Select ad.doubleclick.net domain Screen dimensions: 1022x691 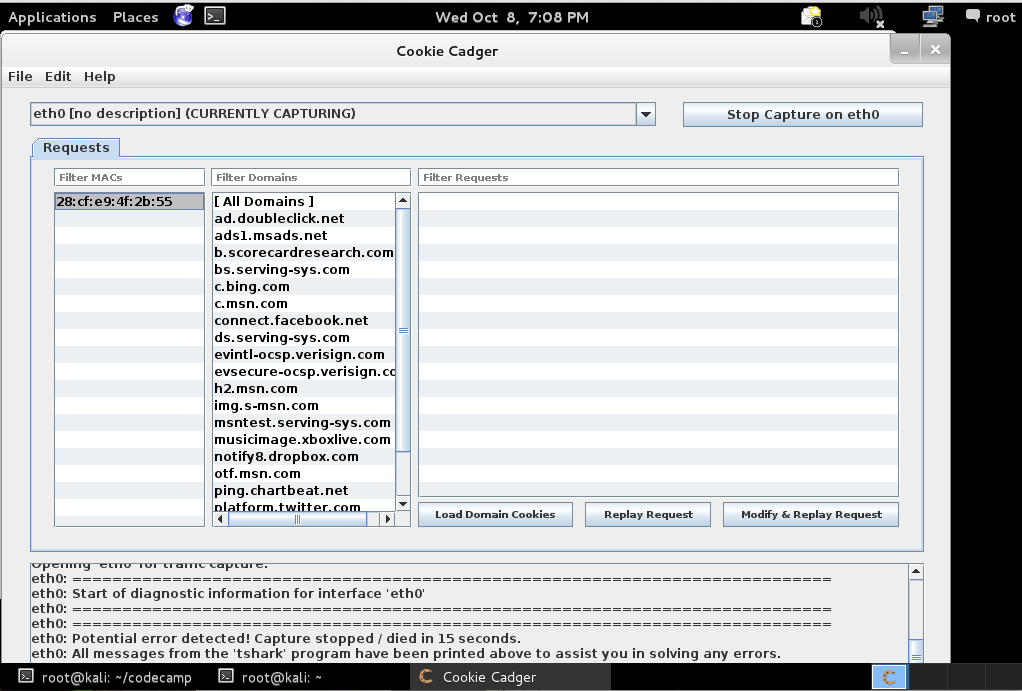(x=304, y=218)
